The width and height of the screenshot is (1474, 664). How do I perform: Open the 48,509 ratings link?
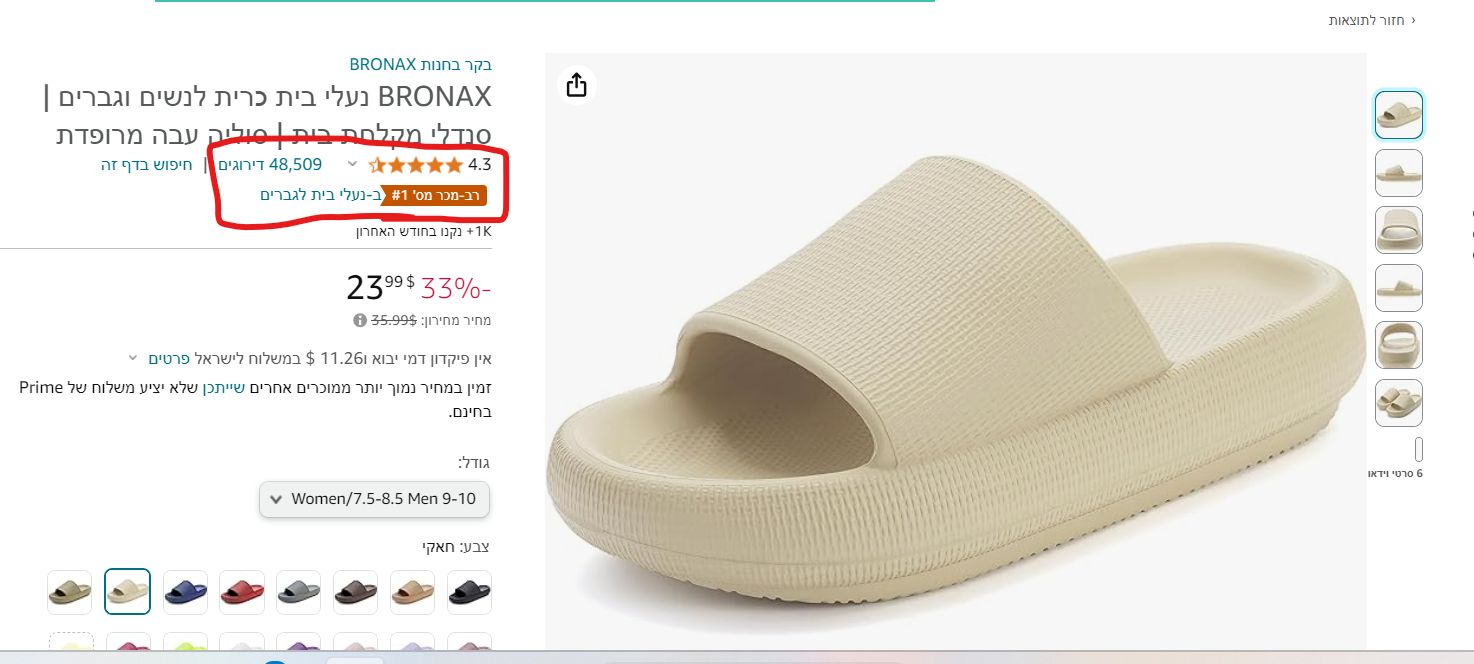(270, 165)
